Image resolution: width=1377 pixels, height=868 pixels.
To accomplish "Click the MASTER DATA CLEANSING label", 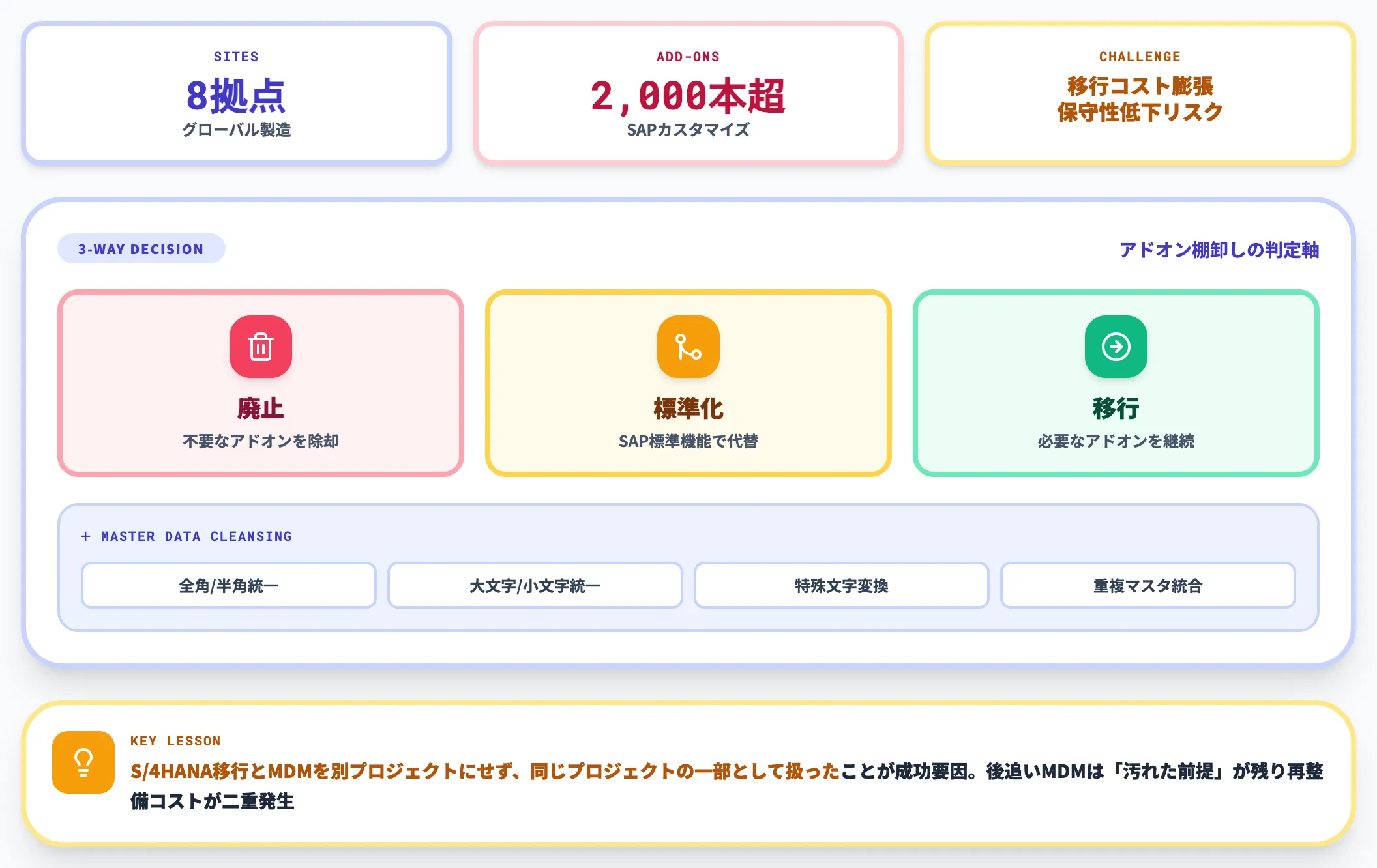I will [x=196, y=536].
